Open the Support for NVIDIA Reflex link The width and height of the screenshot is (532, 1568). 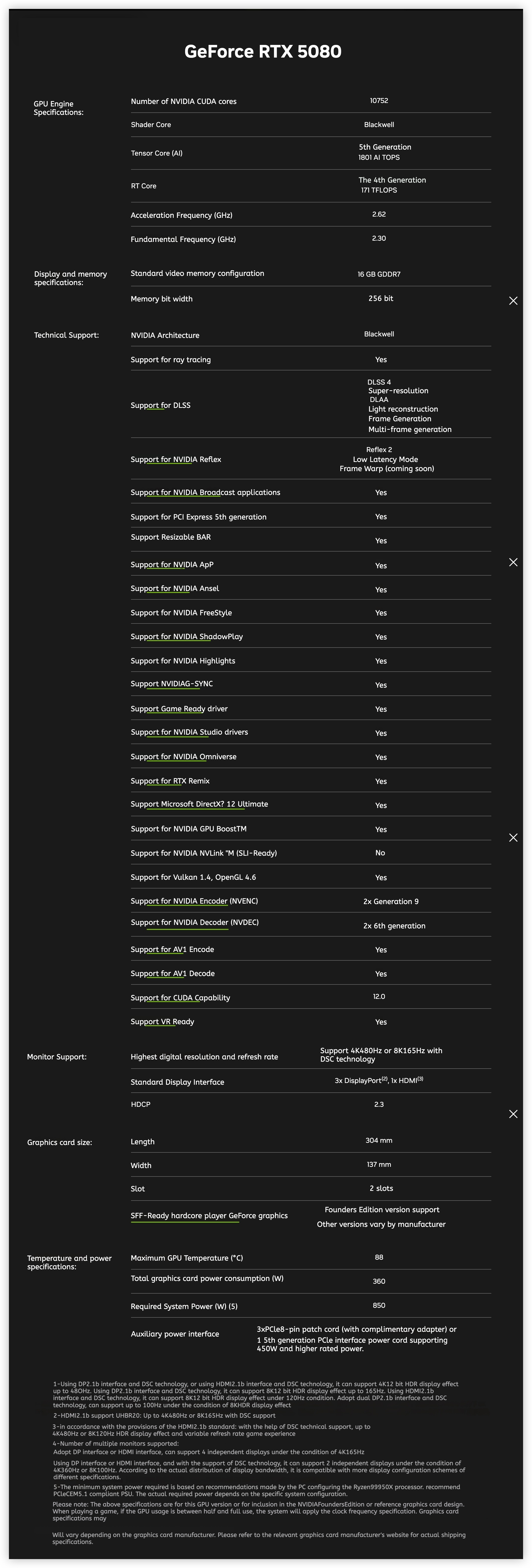pyautogui.click(x=176, y=459)
